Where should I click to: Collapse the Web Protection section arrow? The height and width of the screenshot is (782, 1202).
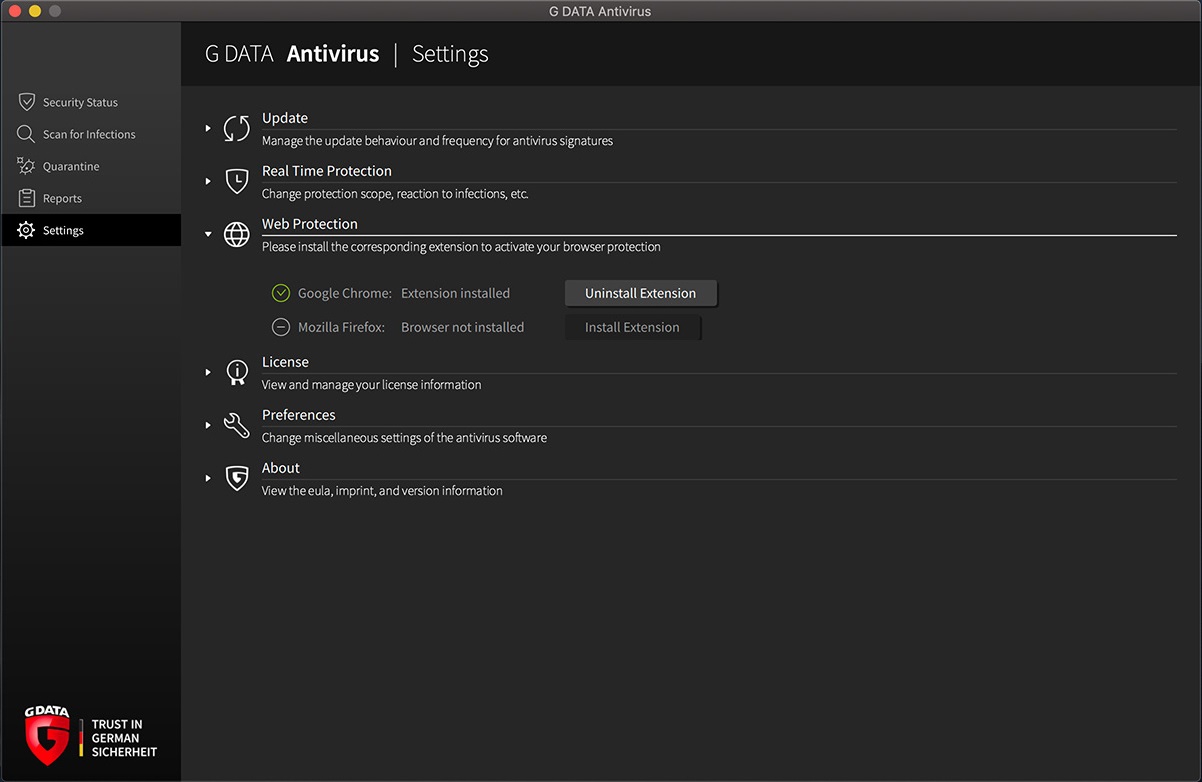pos(208,234)
